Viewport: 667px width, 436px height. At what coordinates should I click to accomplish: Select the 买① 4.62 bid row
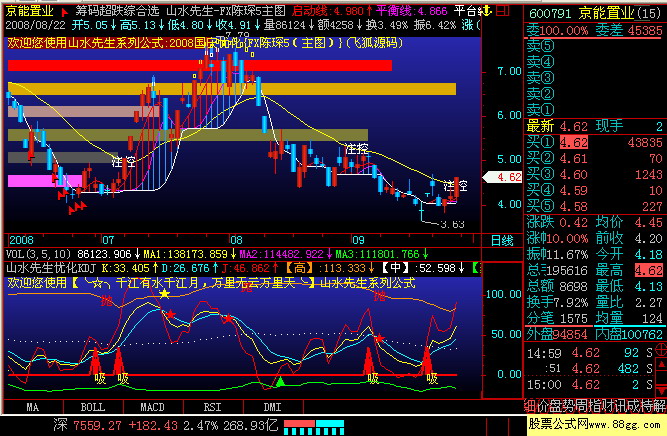(x=595, y=142)
